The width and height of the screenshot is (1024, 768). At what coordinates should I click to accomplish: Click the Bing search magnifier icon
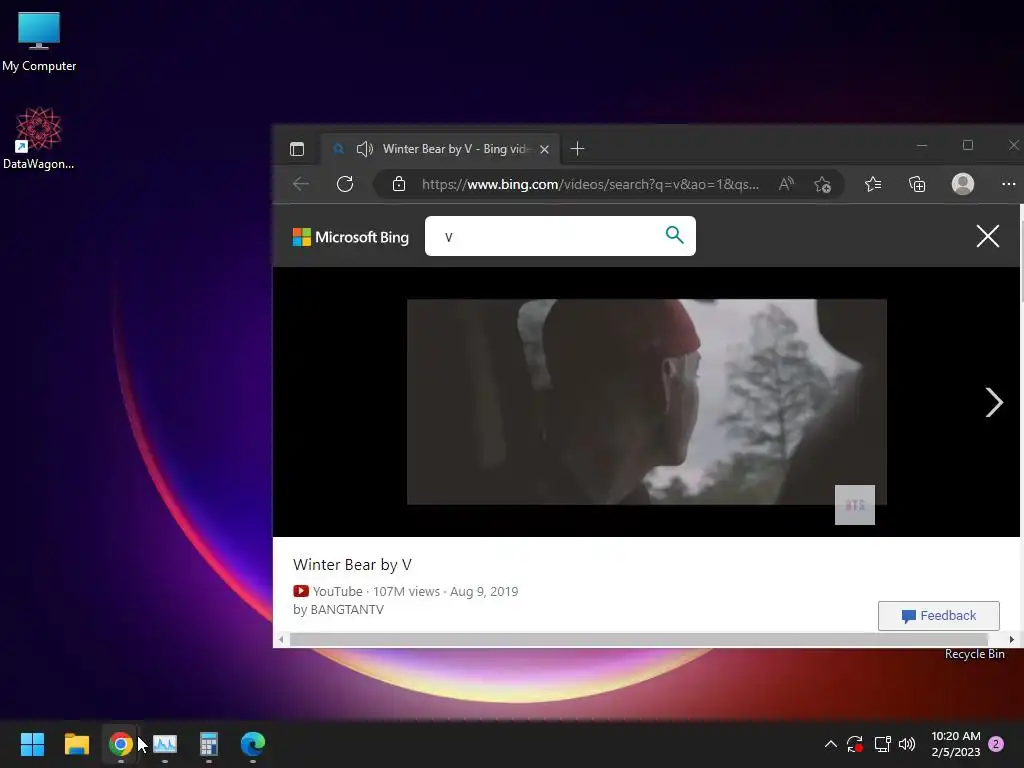point(674,234)
